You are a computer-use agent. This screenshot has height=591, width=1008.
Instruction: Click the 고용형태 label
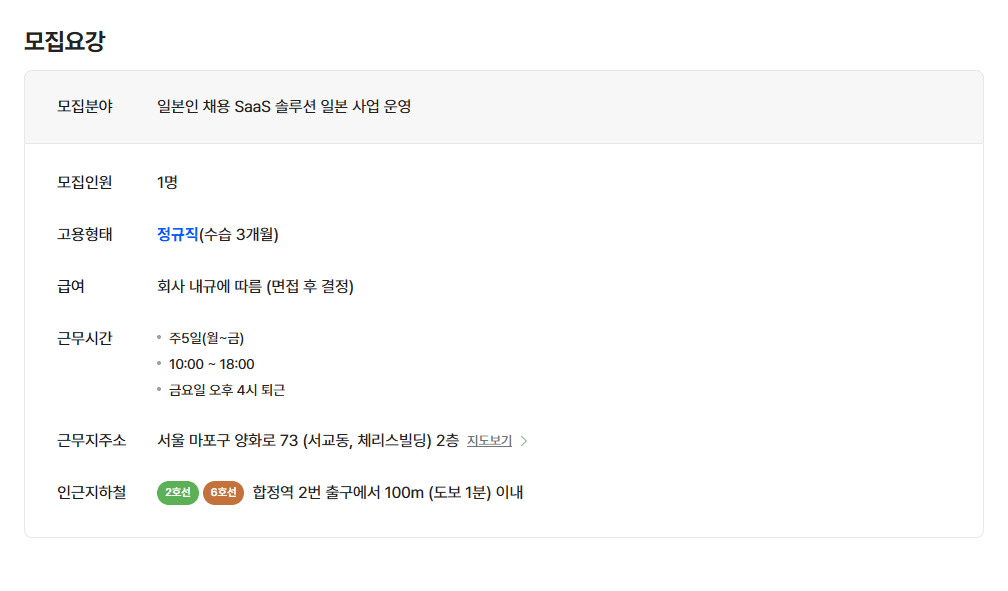(84, 234)
